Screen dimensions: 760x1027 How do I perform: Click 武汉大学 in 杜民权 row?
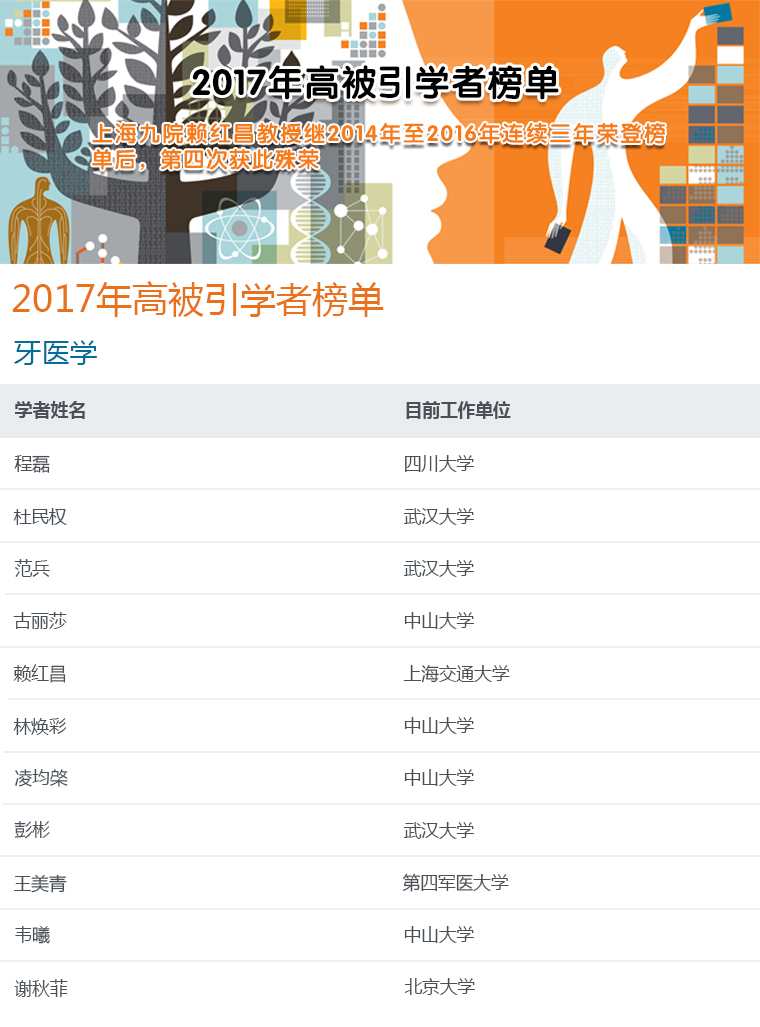[x=439, y=517]
